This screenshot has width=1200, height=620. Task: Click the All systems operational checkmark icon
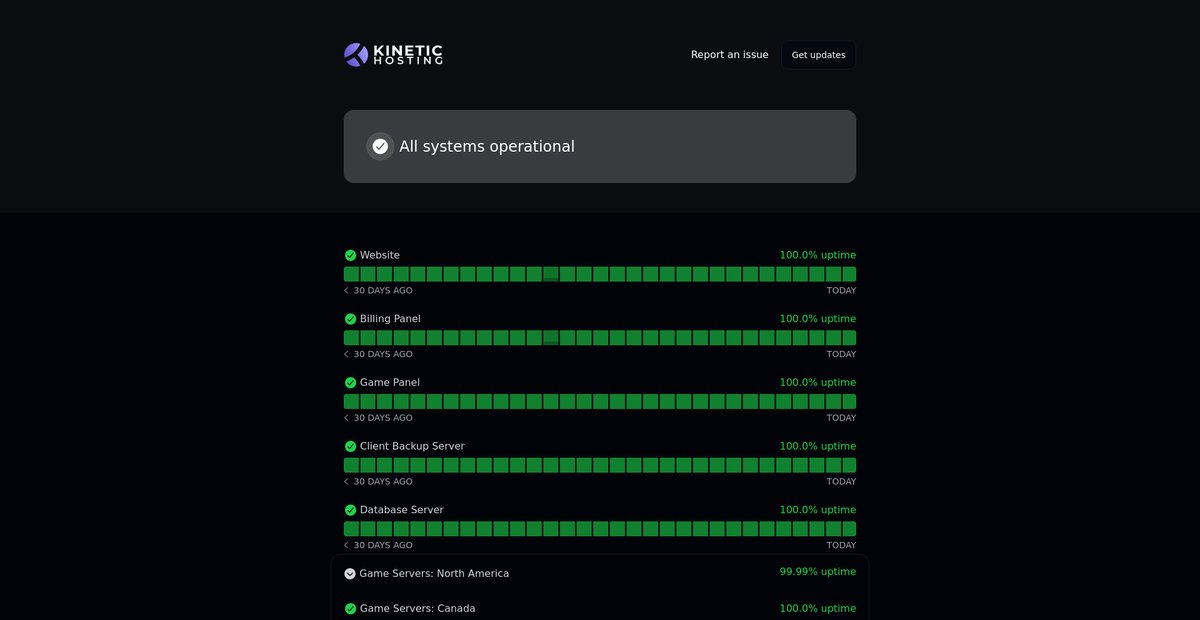tap(380, 146)
